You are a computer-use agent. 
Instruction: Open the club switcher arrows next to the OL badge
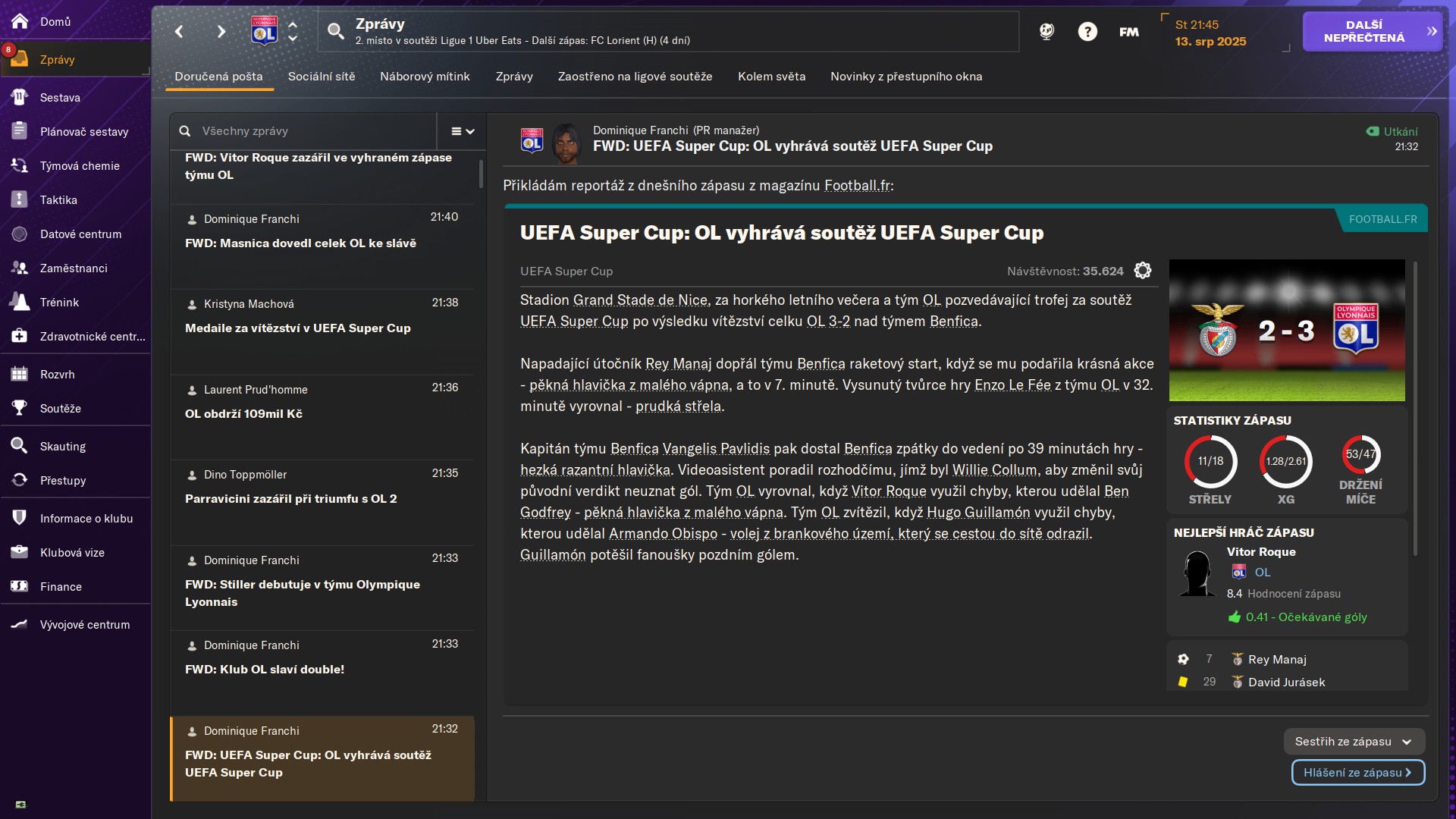coord(293,32)
